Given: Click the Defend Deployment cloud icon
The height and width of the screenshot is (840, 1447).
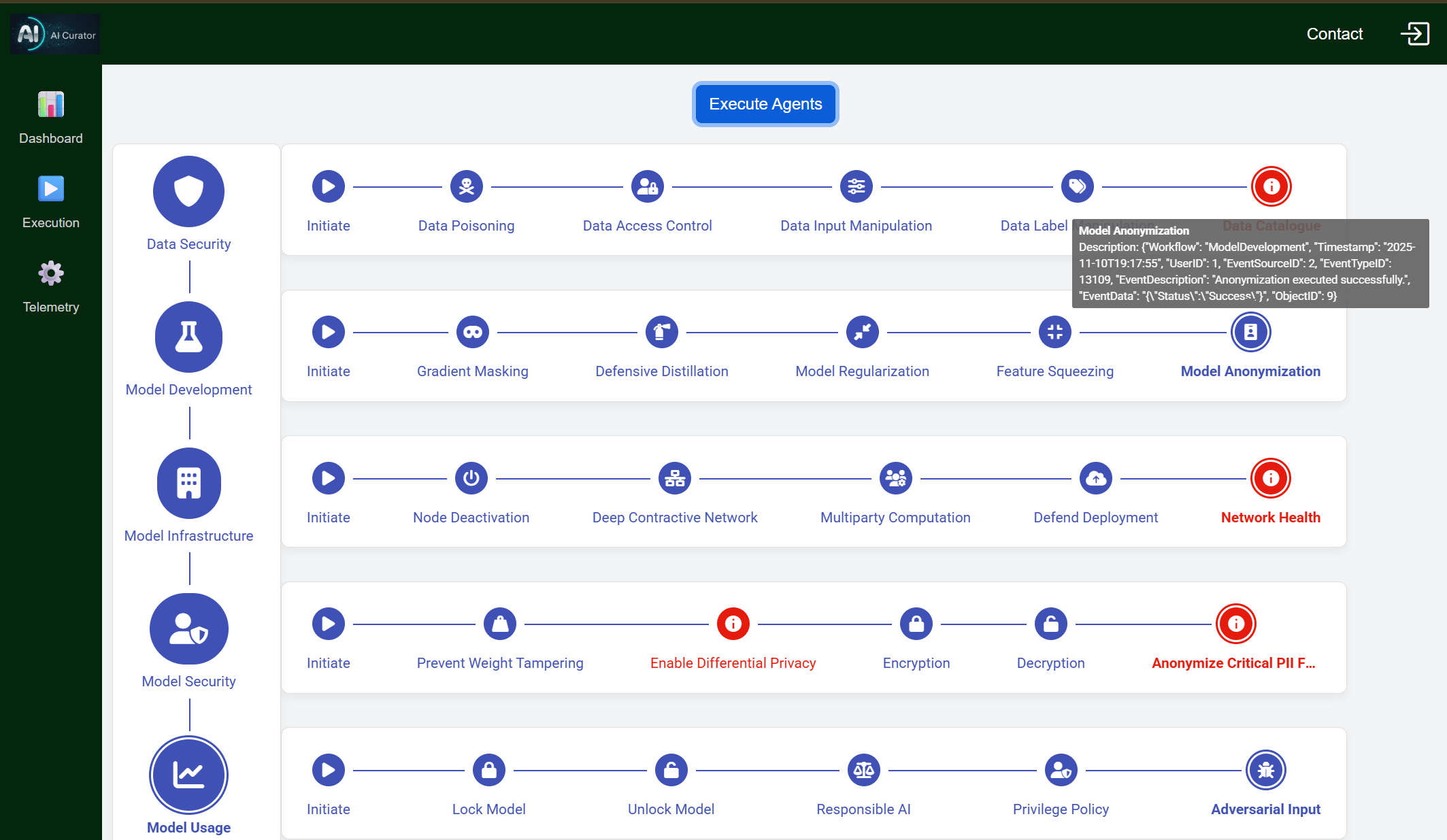Looking at the screenshot, I should 1095,478.
